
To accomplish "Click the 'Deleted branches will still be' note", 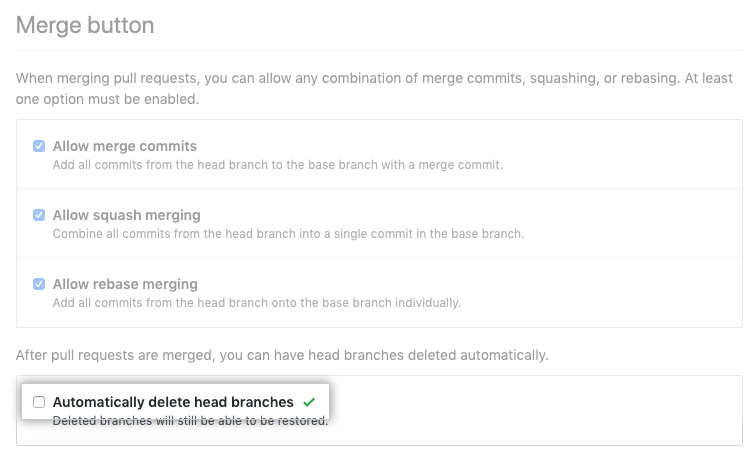I will [190, 421].
